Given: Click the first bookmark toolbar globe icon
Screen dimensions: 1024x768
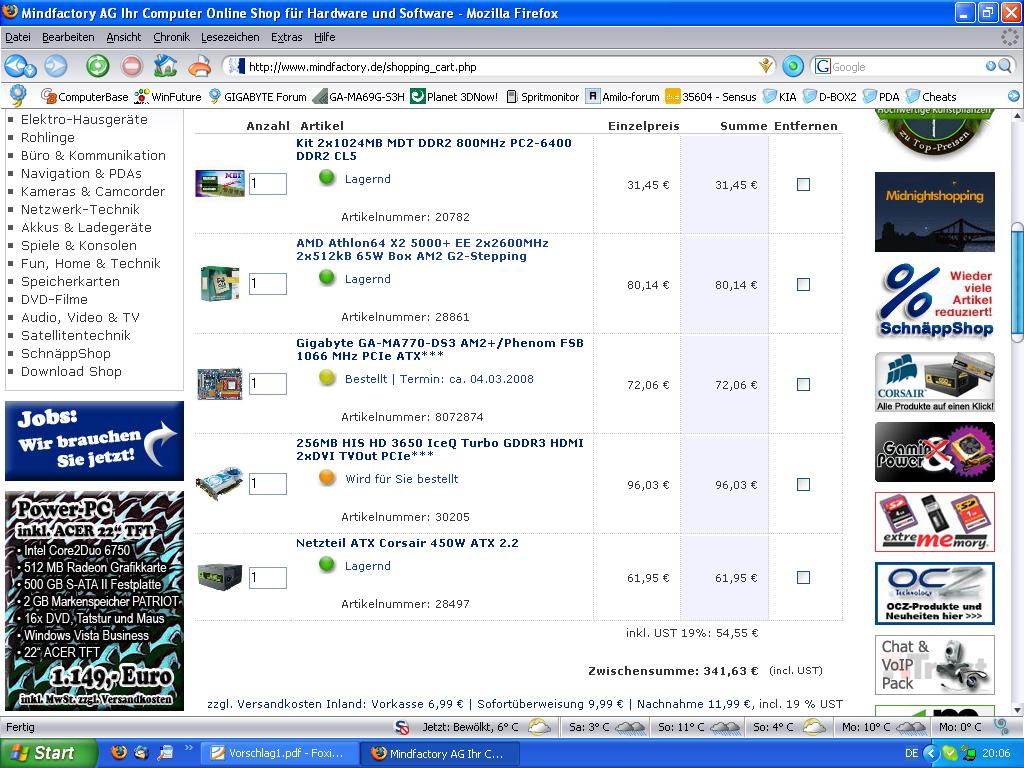Looking at the screenshot, I should point(18,96).
